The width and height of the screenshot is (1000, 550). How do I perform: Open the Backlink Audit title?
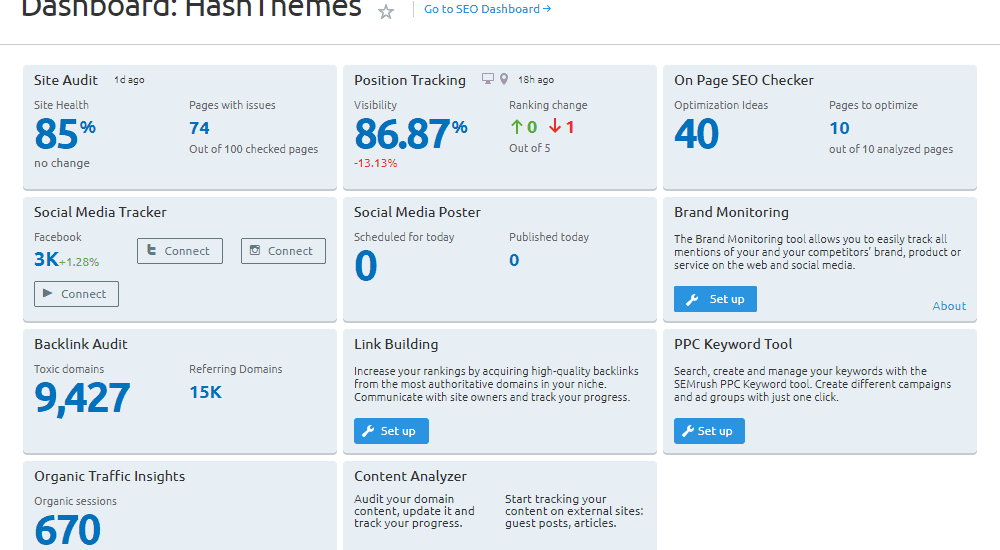(80, 344)
